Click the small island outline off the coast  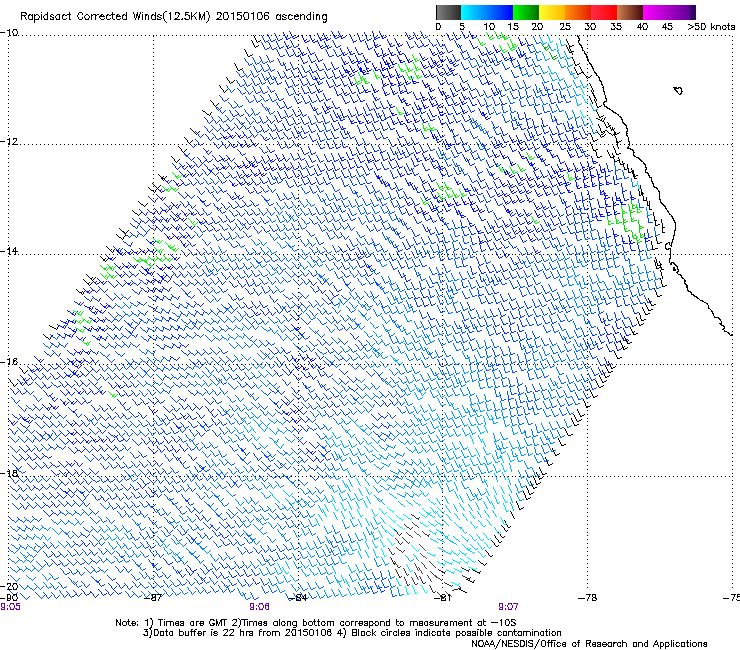point(678,90)
